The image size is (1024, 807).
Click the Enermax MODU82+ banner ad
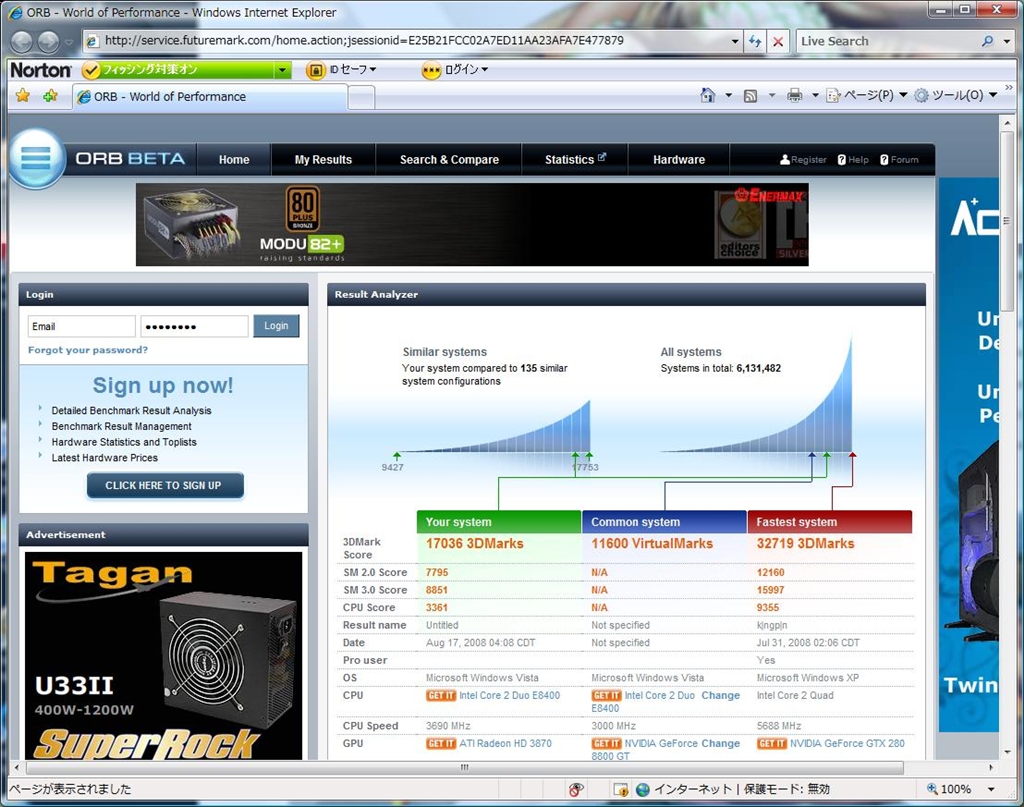[x=472, y=225]
